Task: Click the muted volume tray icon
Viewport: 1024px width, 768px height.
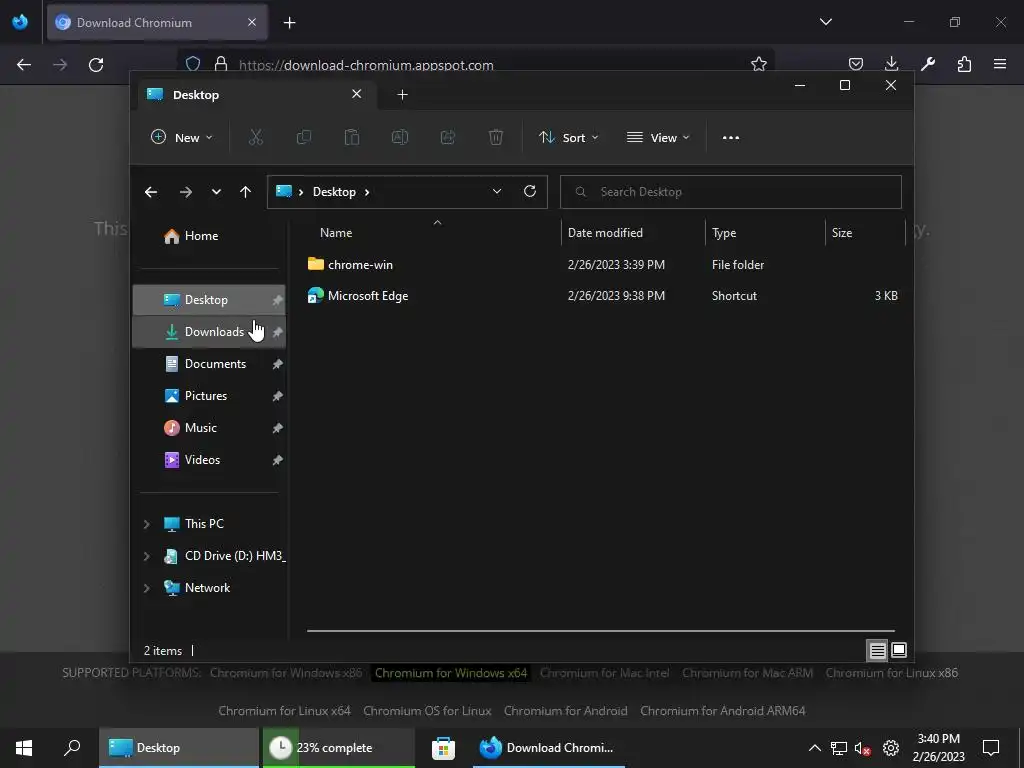Action: (862, 748)
